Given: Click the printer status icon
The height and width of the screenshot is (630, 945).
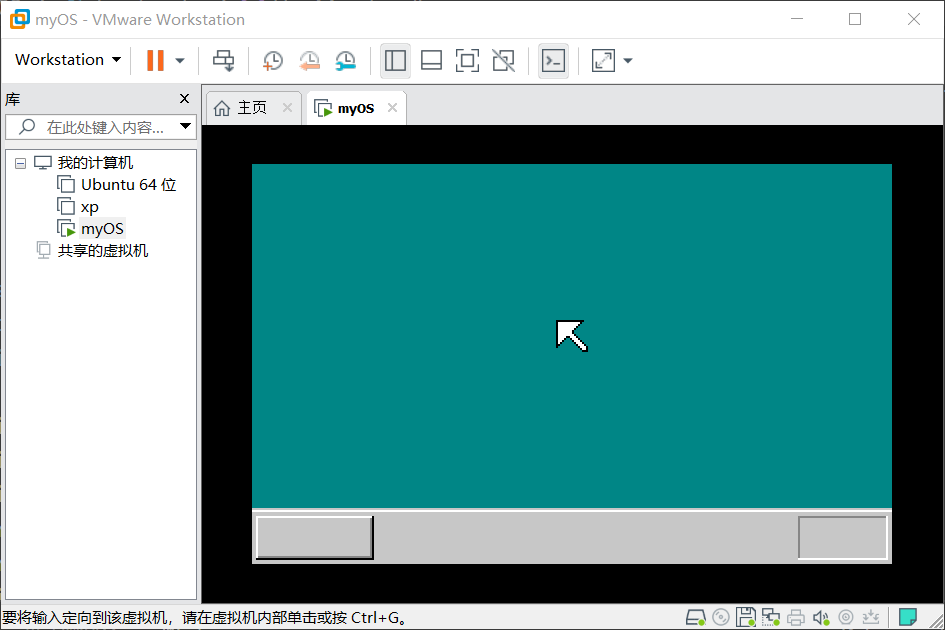Looking at the screenshot, I should click(x=796, y=617).
